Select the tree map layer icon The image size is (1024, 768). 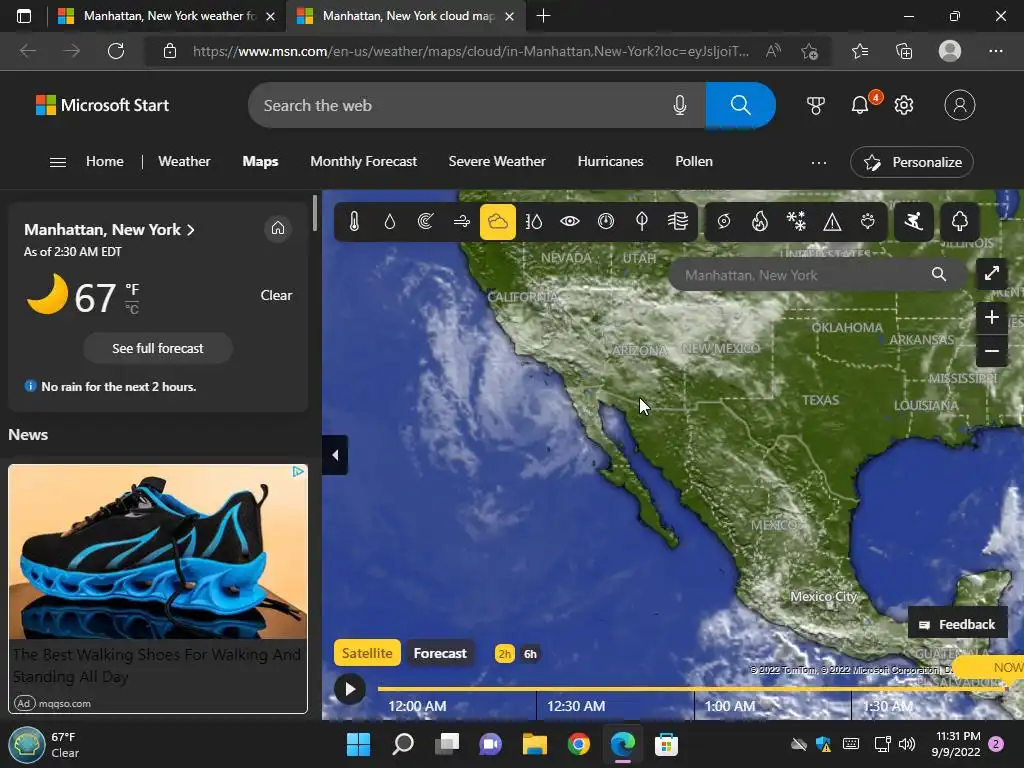959,222
